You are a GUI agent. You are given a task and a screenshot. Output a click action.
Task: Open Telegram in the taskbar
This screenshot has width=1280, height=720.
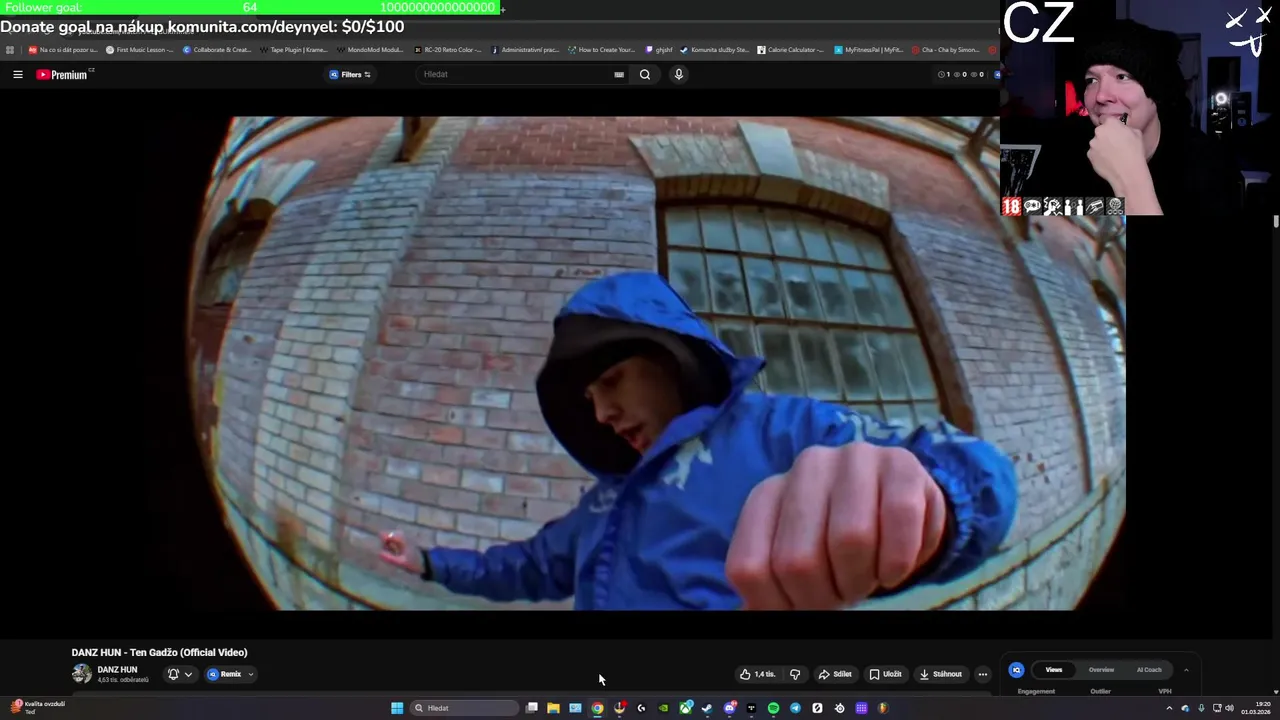[x=795, y=708]
